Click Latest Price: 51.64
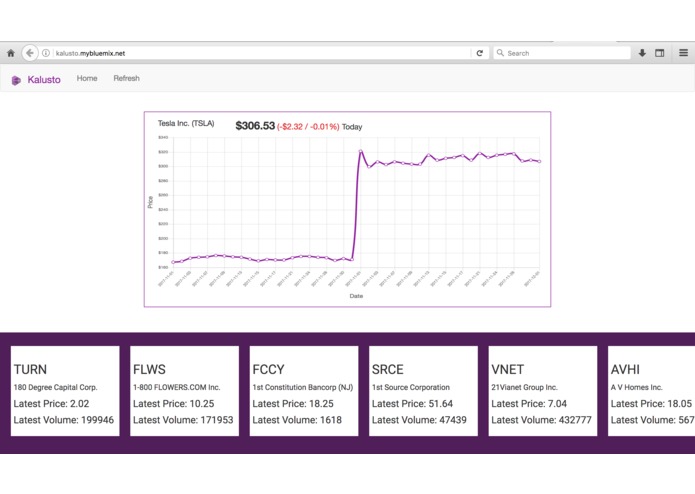The height and width of the screenshot is (494, 695). pyautogui.click(x=413, y=404)
